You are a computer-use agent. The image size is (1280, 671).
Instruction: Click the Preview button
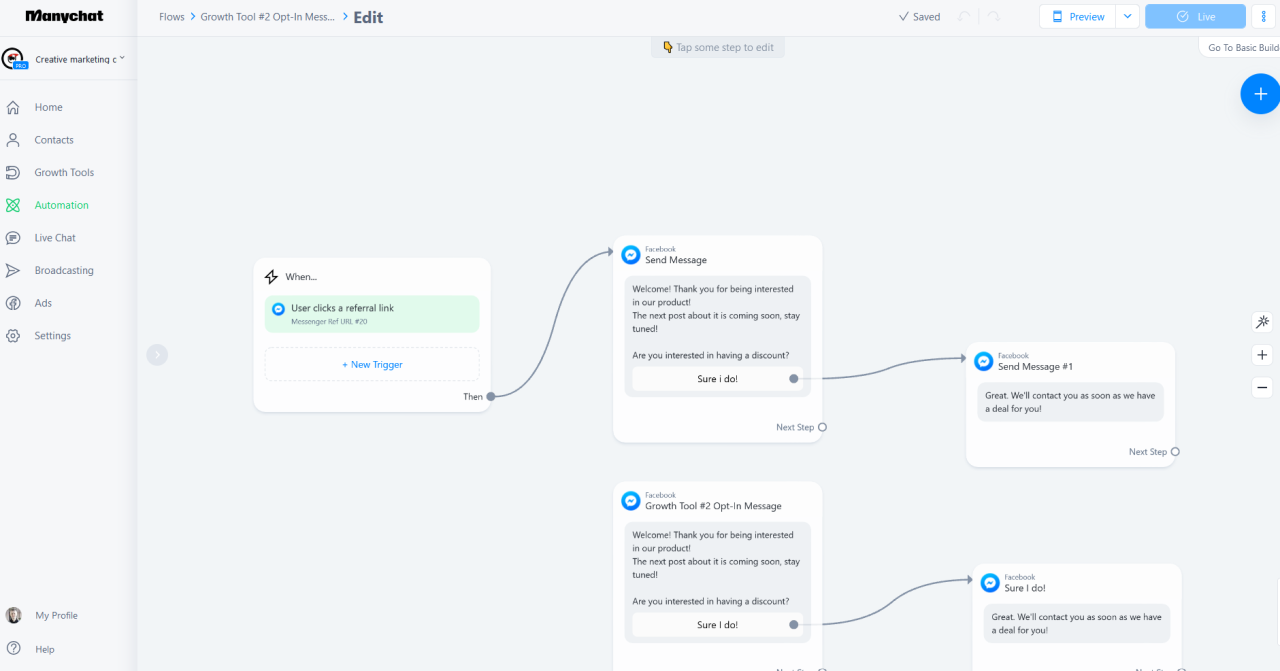point(1078,17)
